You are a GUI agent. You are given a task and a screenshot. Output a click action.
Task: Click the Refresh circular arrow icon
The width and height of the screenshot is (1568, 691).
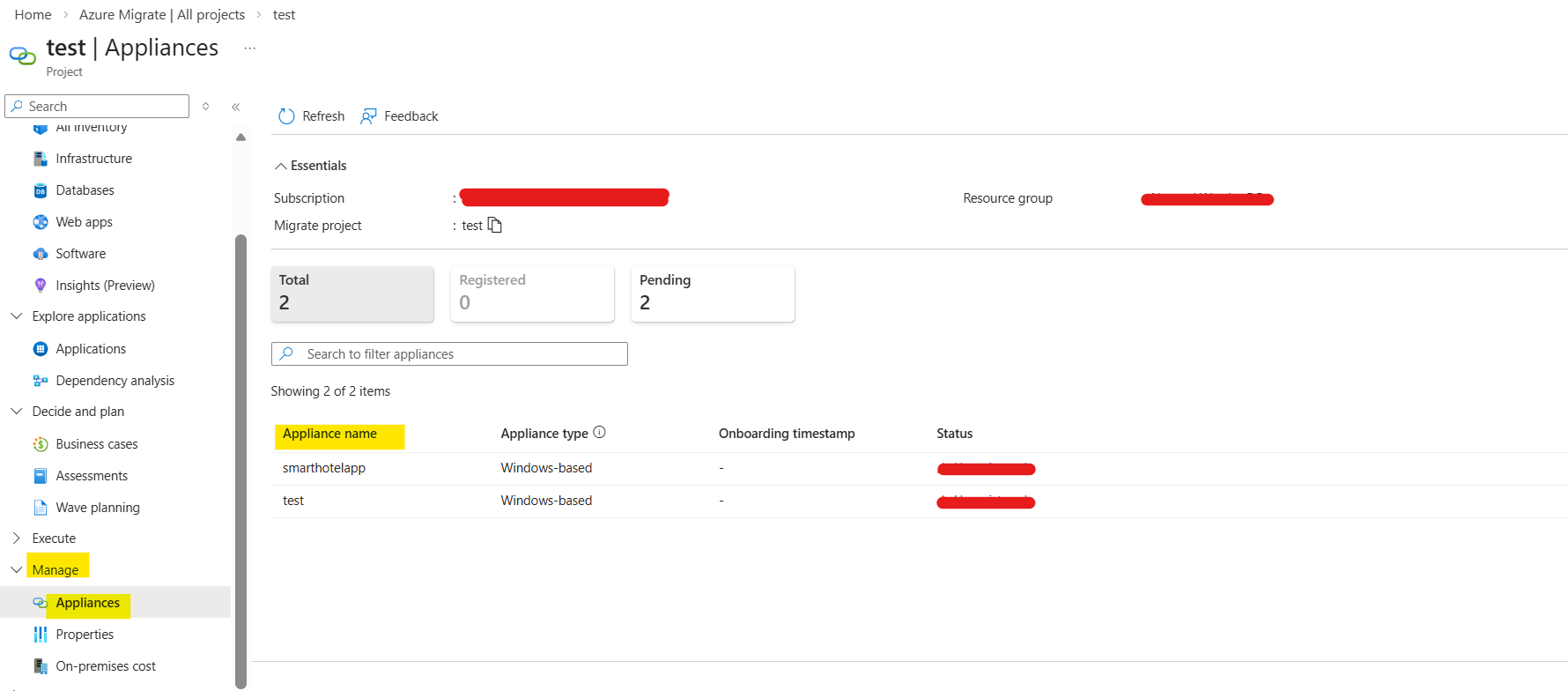[286, 116]
